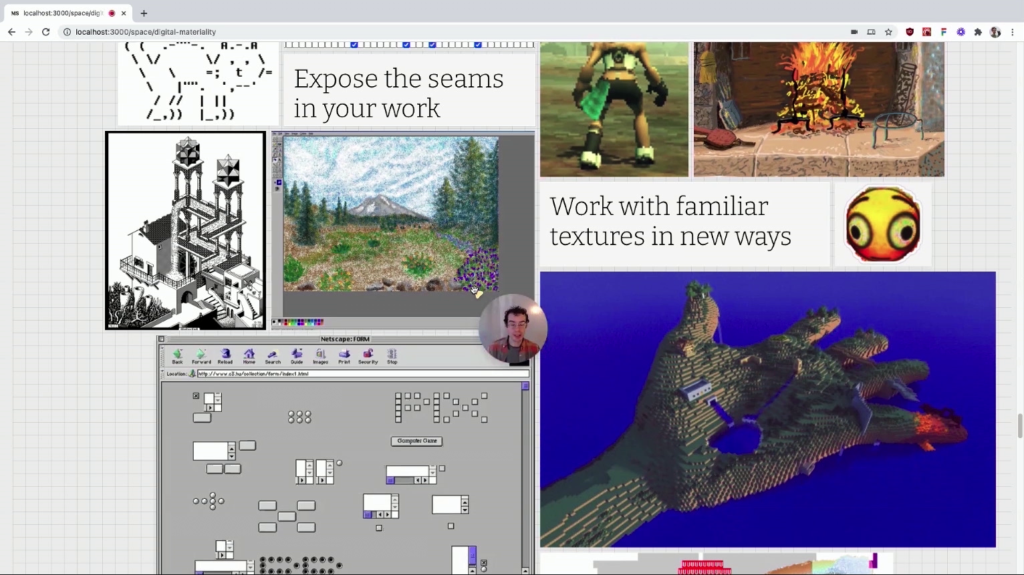1024x575 pixels.
Task: Select the ASCII art animal image
Action: tap(199, 83)
